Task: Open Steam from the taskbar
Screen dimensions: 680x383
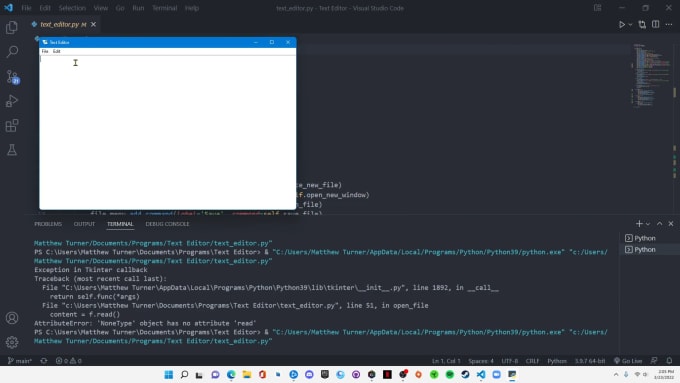Action: pos(465,374)
